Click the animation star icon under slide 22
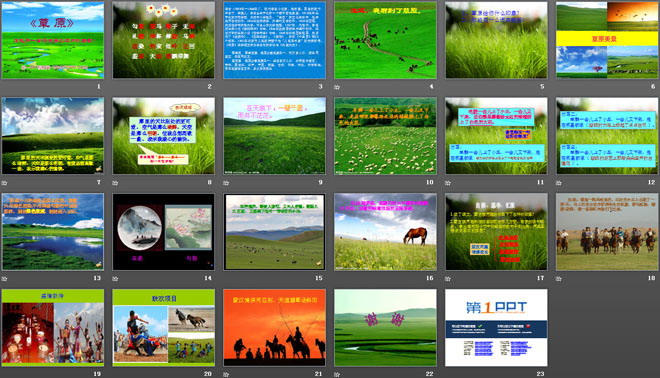The width and height of the screenshot is (660, 378). [337, 374]
